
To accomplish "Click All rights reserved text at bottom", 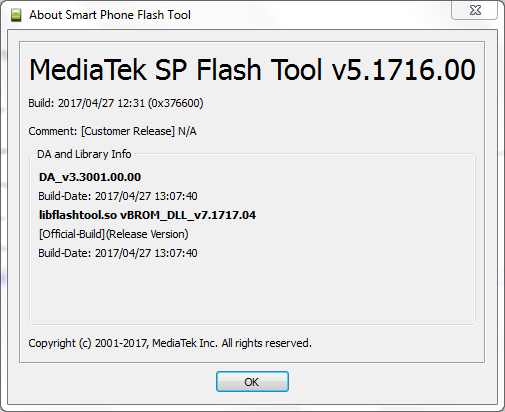I will (267, 343).
